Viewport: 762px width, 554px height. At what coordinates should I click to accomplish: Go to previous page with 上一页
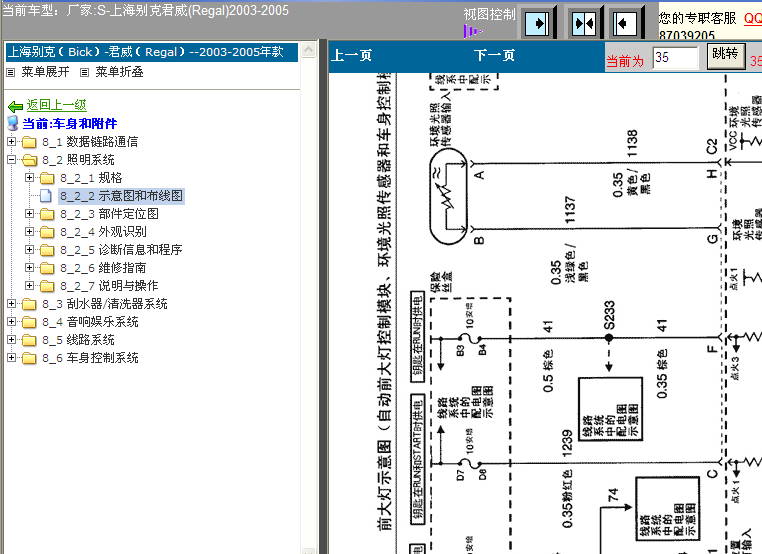click(x=351, y=55)
